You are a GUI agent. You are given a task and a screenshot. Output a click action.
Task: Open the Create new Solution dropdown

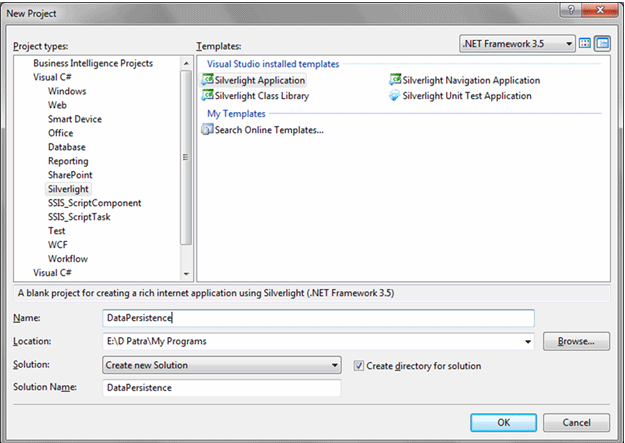tap(222, 365)
